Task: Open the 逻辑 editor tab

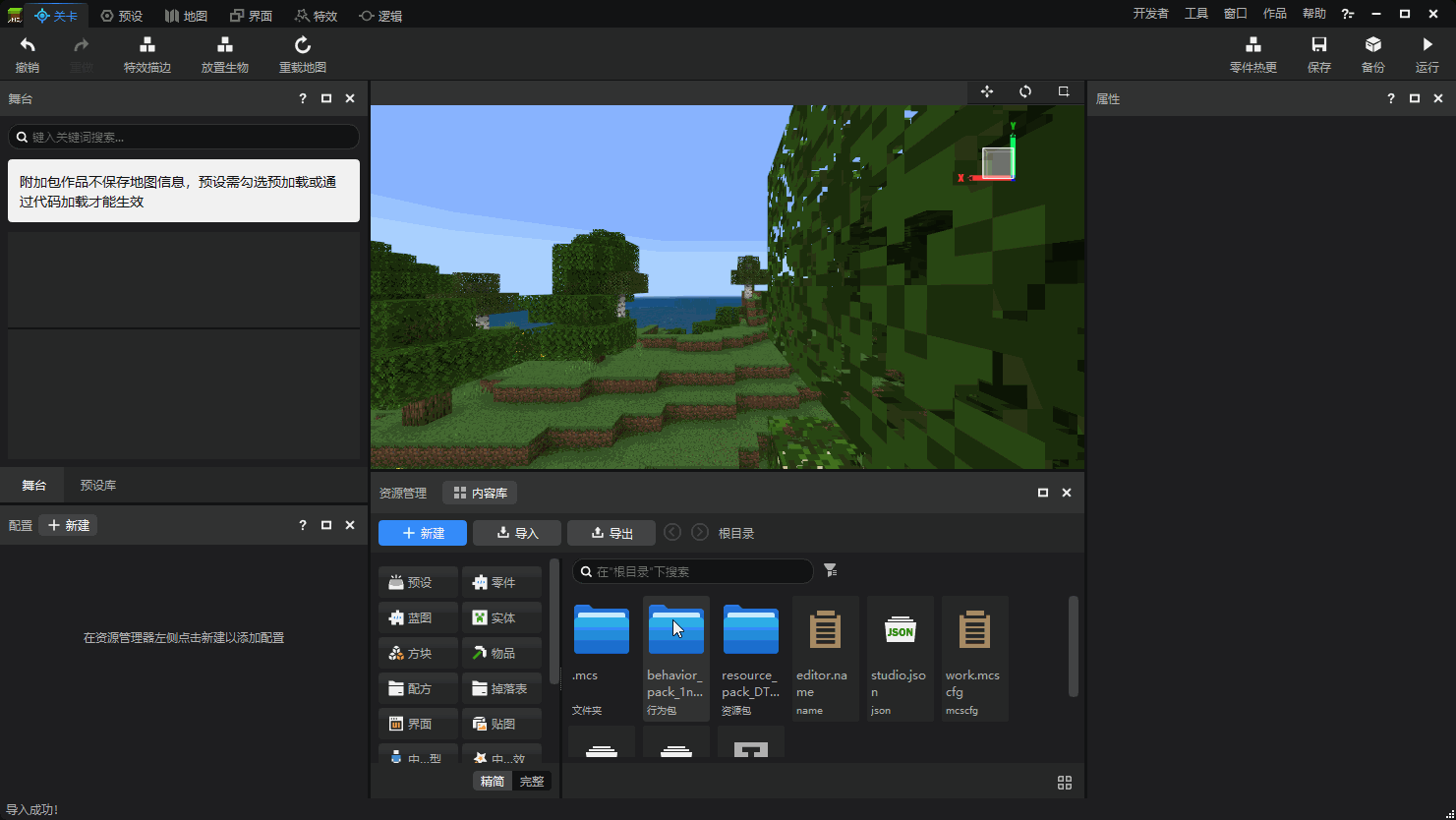Action: 380,15
